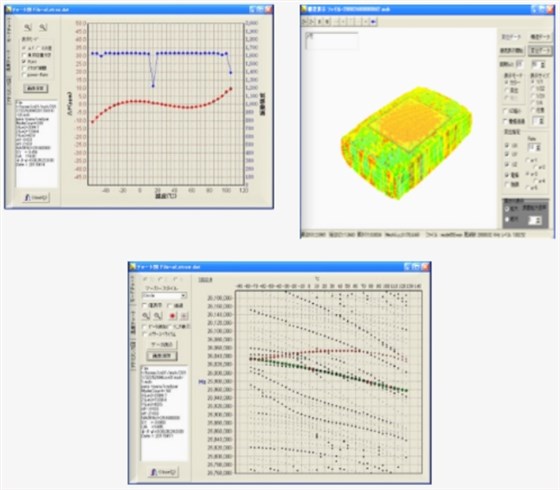The height and width of the screenshot is (490, 560).
Task: Click the small grid icon right of the red marker
Action: 184,316
